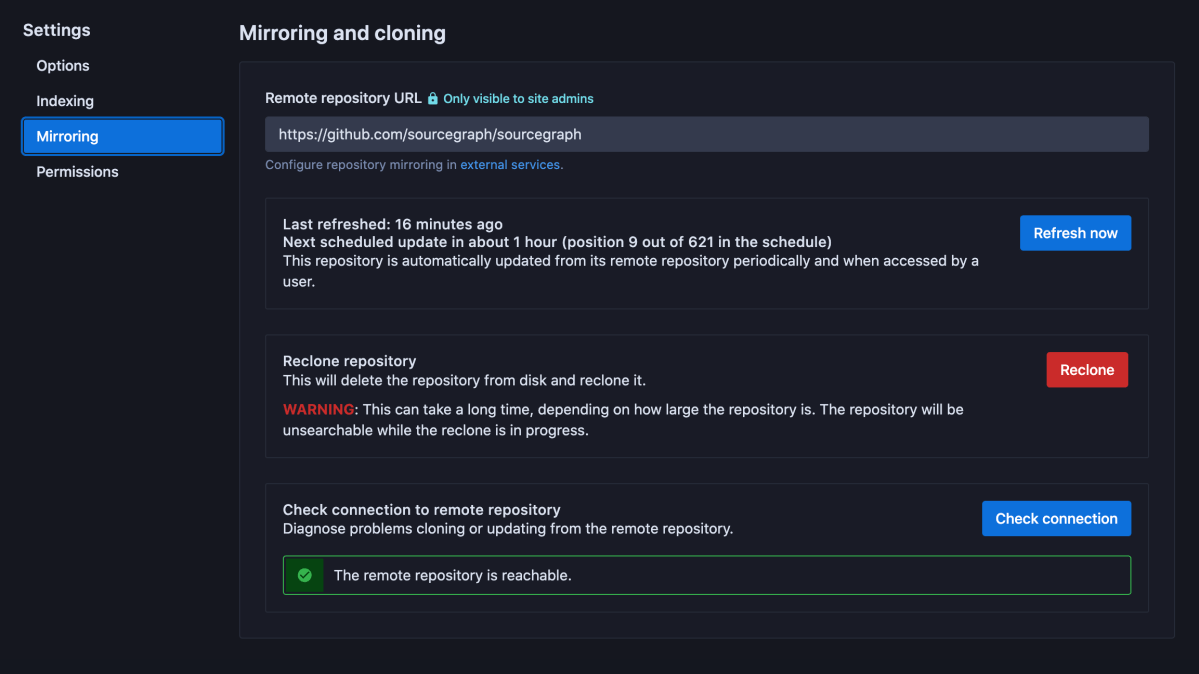Click the 'Next scheduled update' status line
The width and height of the screenshot is (1199, 674).
coord(557,242)
